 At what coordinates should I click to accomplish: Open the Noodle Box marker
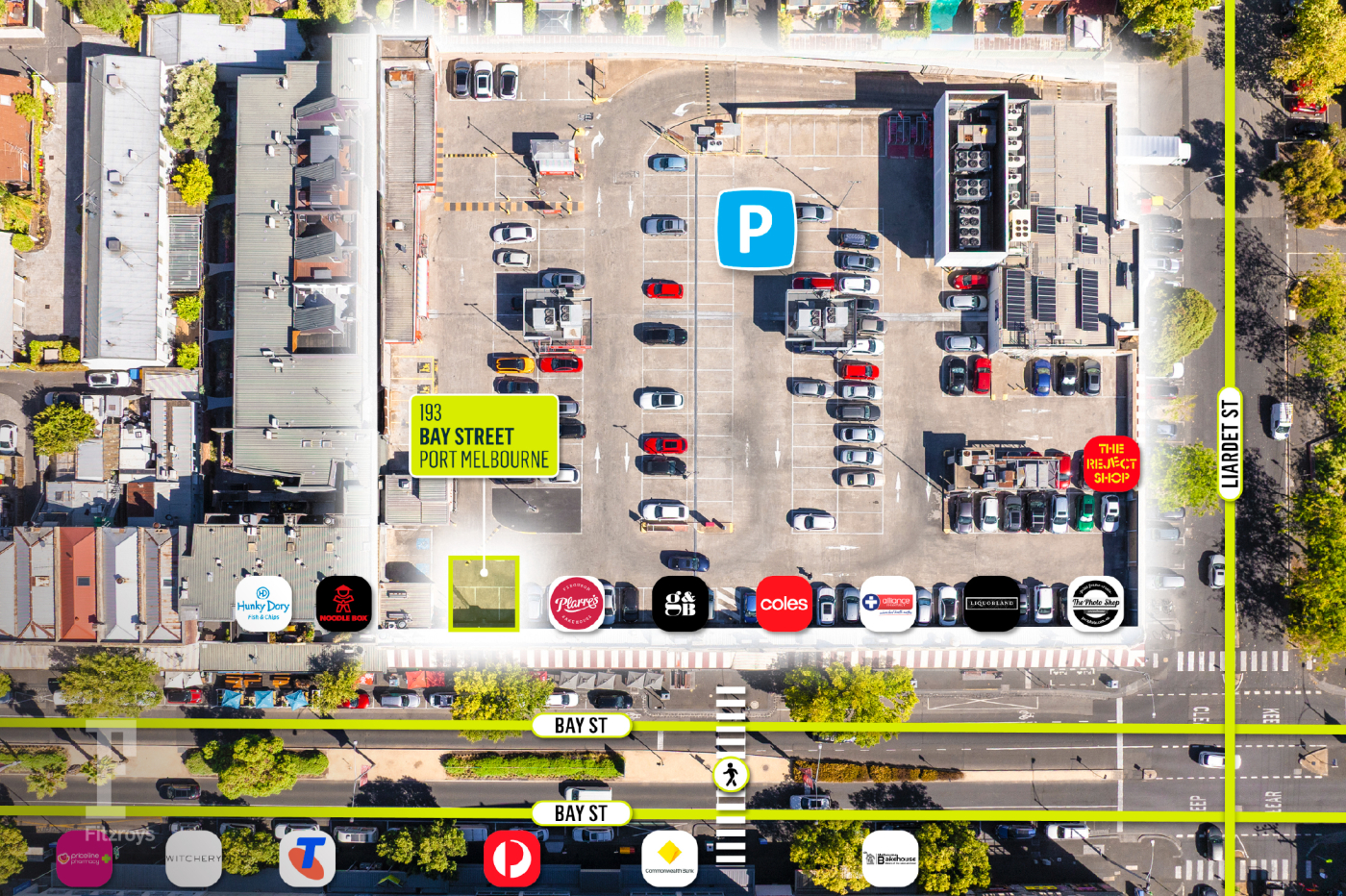[343, 604]
